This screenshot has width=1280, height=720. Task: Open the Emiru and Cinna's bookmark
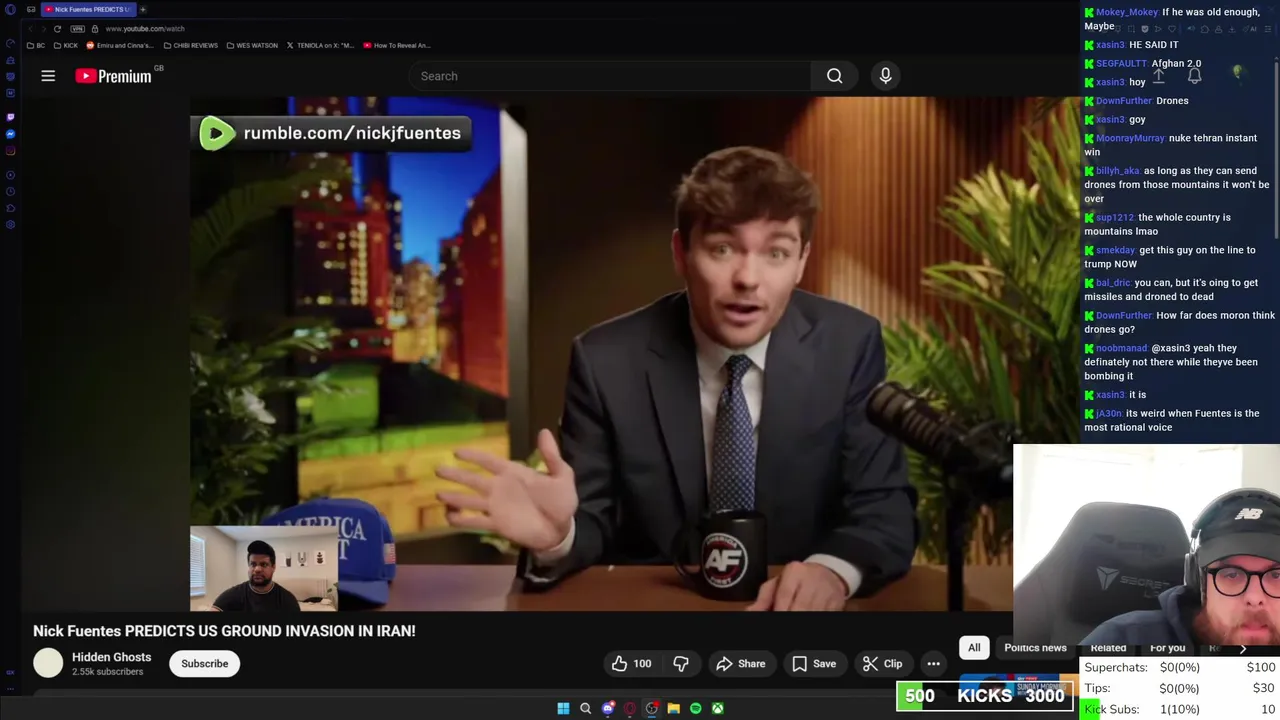[x=120, y=45]
